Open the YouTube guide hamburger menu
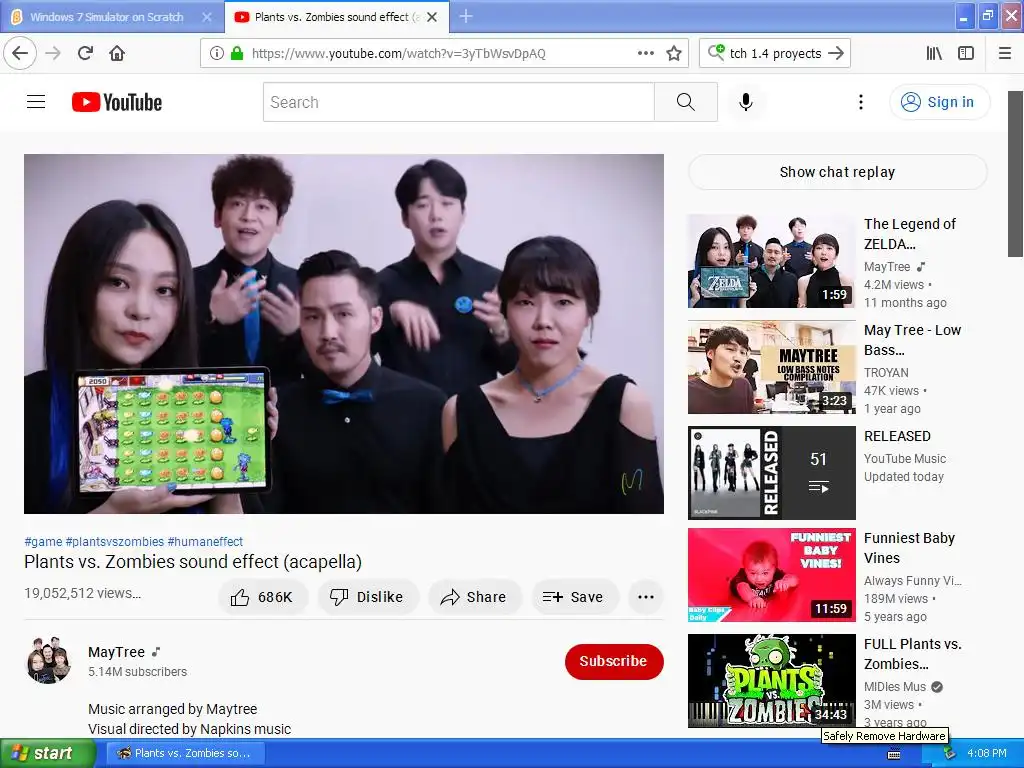The width and height of the screenshot is (1024, 768). 36,102
